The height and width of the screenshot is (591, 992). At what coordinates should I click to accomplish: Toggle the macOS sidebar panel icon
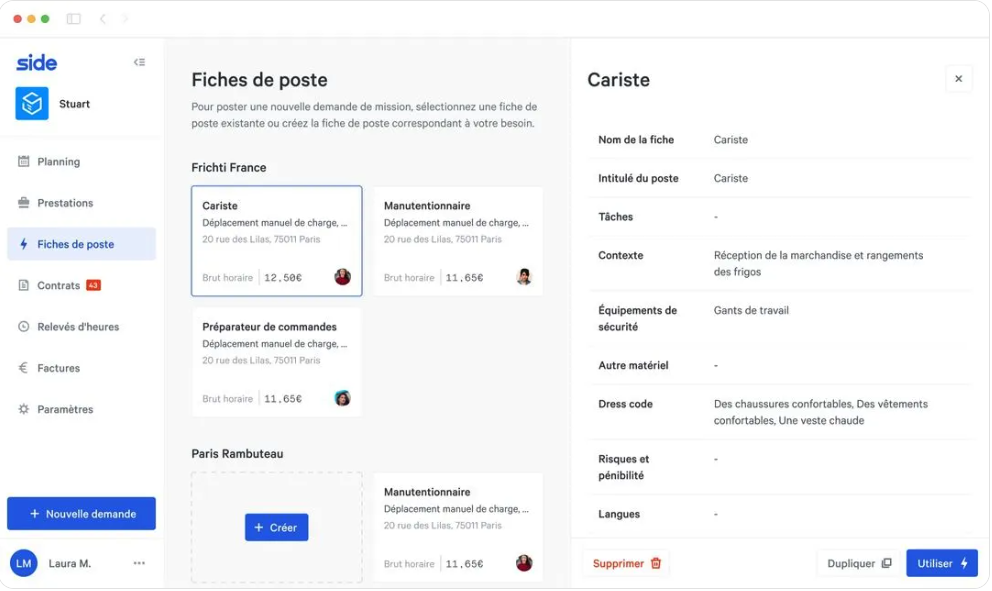coord(73,19)
